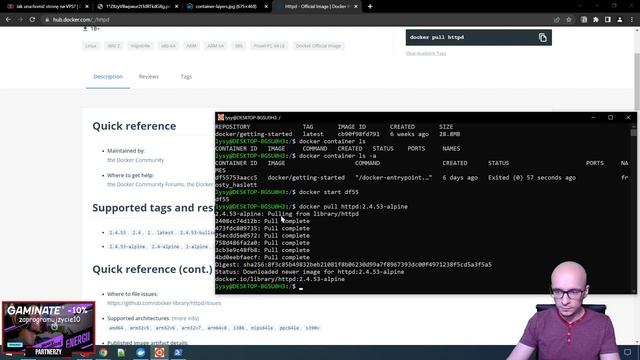Open the Docker Community maintainer link
This screenshot has height=360, width=640.
click(x=136, y=160)
